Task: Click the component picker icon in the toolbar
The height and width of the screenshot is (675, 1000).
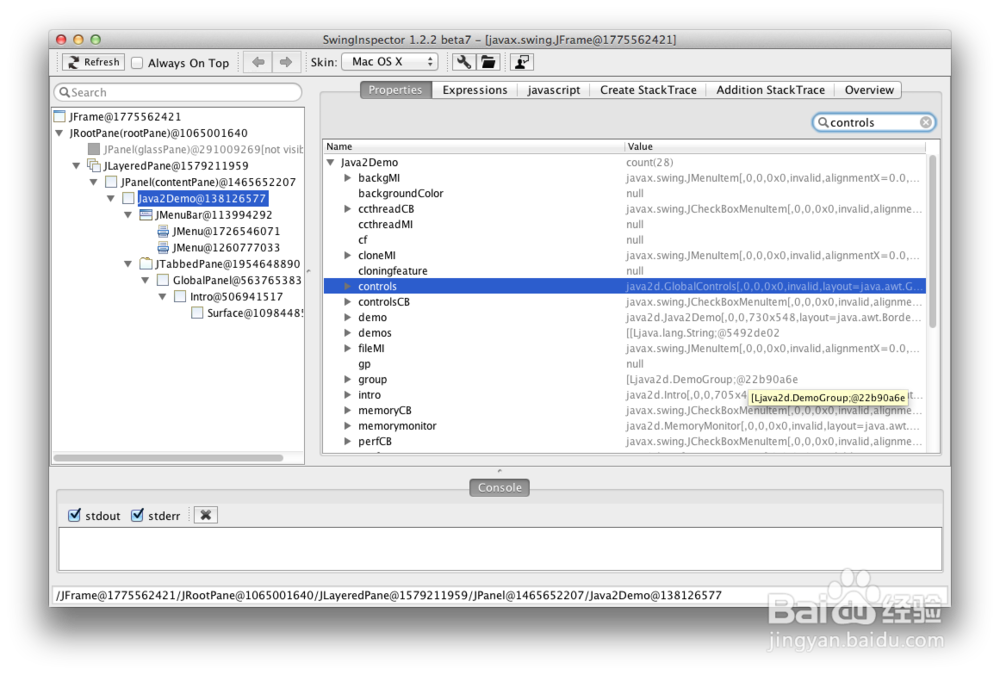Action: tap(522, 62)
